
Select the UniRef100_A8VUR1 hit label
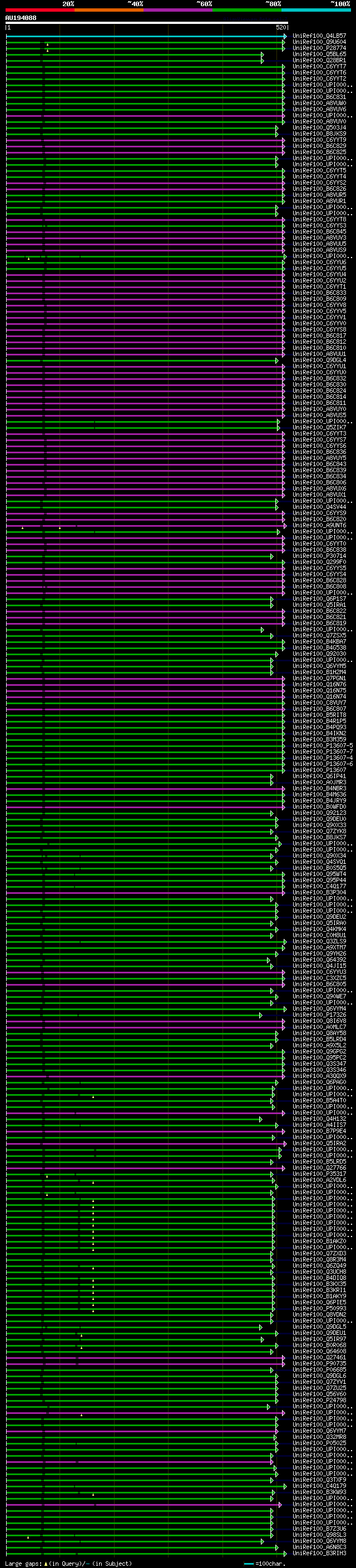[319, 201]
